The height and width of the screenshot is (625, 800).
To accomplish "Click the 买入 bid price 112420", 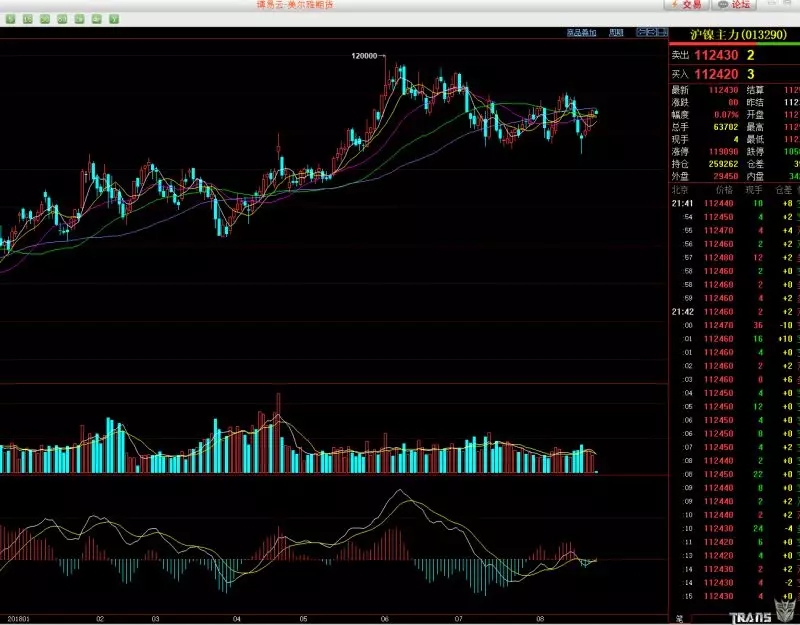I will click(716, 74).
